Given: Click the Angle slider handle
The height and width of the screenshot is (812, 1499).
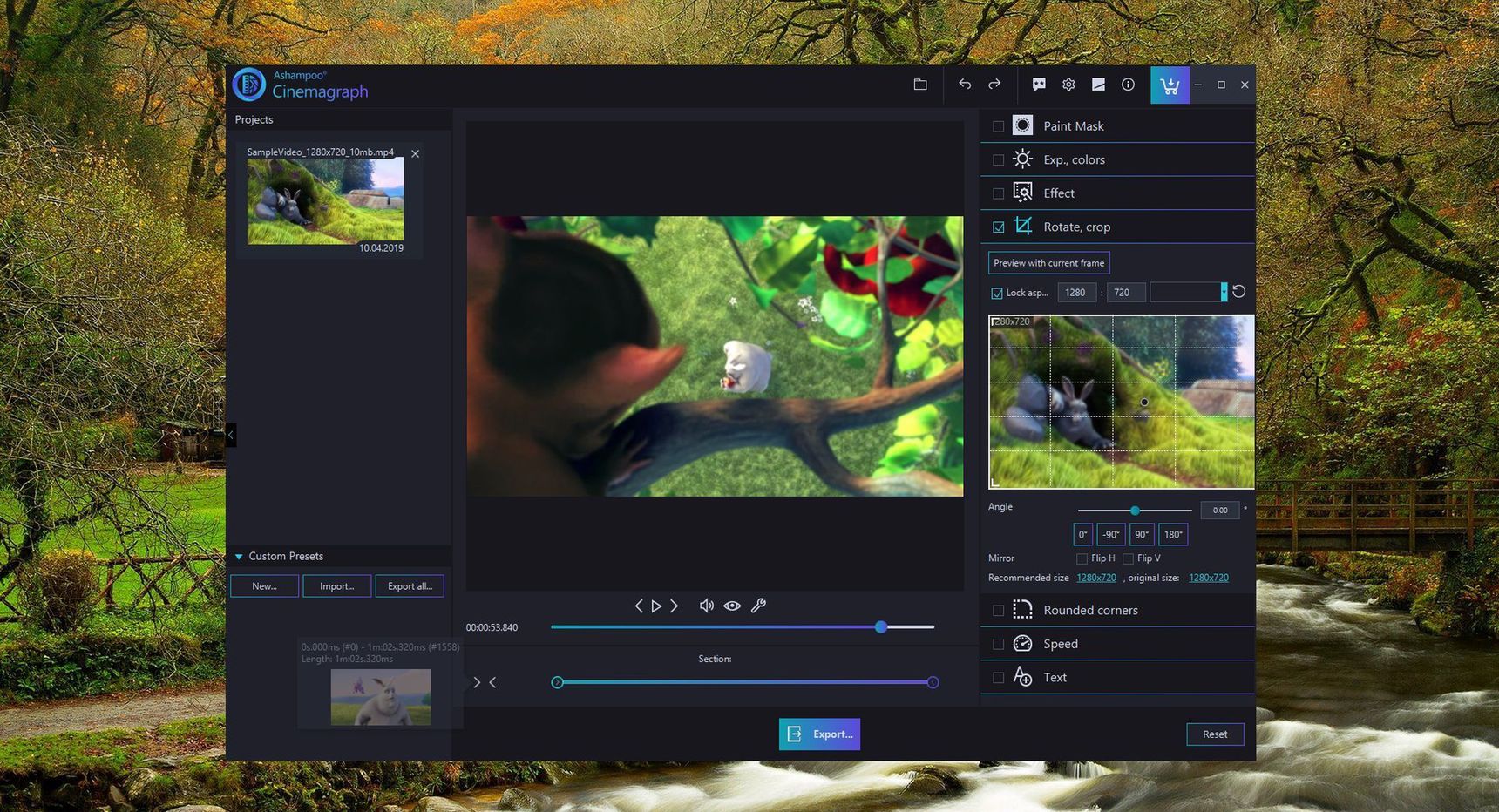Looking at the screenshot, I should tap(1135, 511).
